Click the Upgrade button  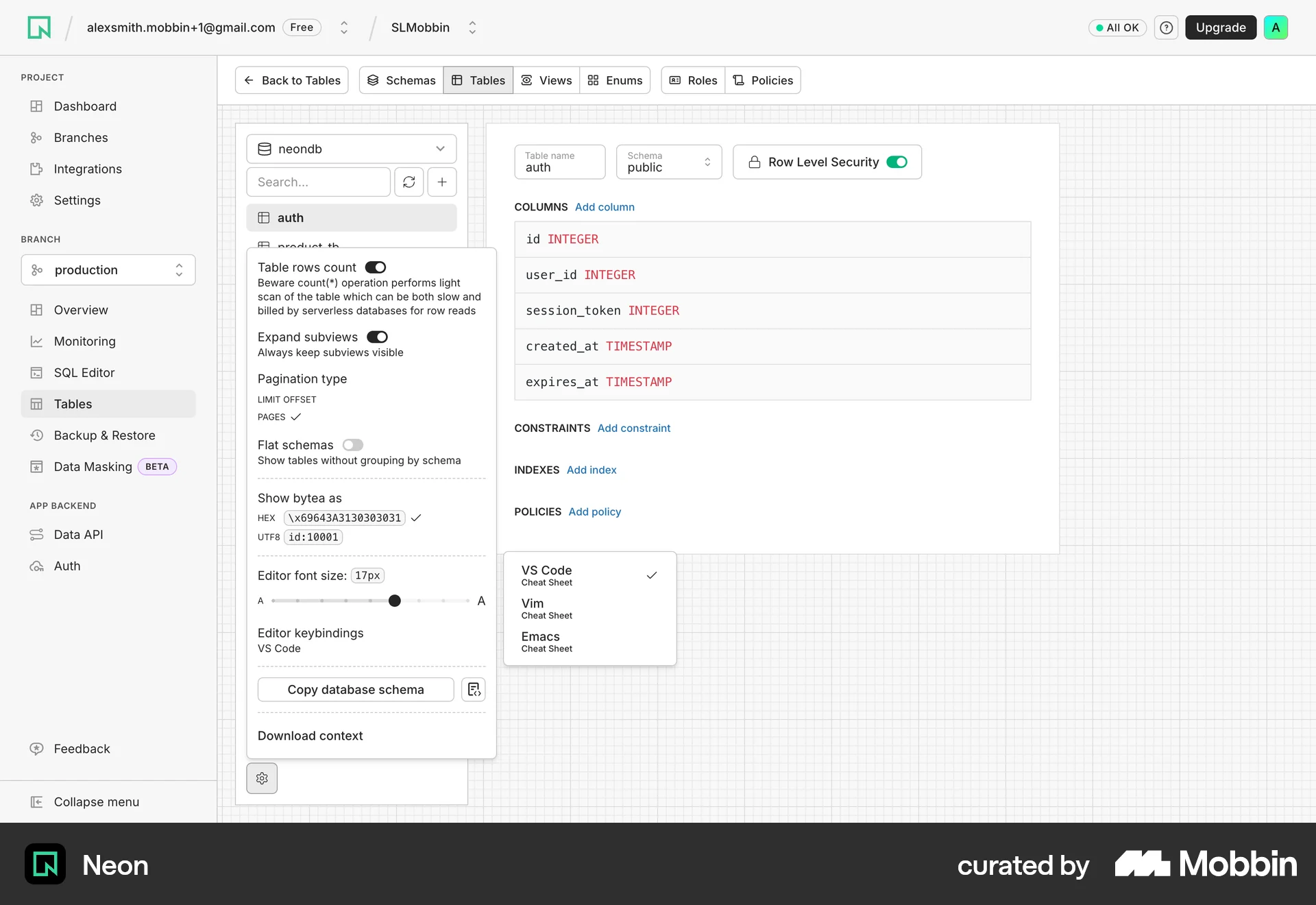click(x=1221, y=27)
